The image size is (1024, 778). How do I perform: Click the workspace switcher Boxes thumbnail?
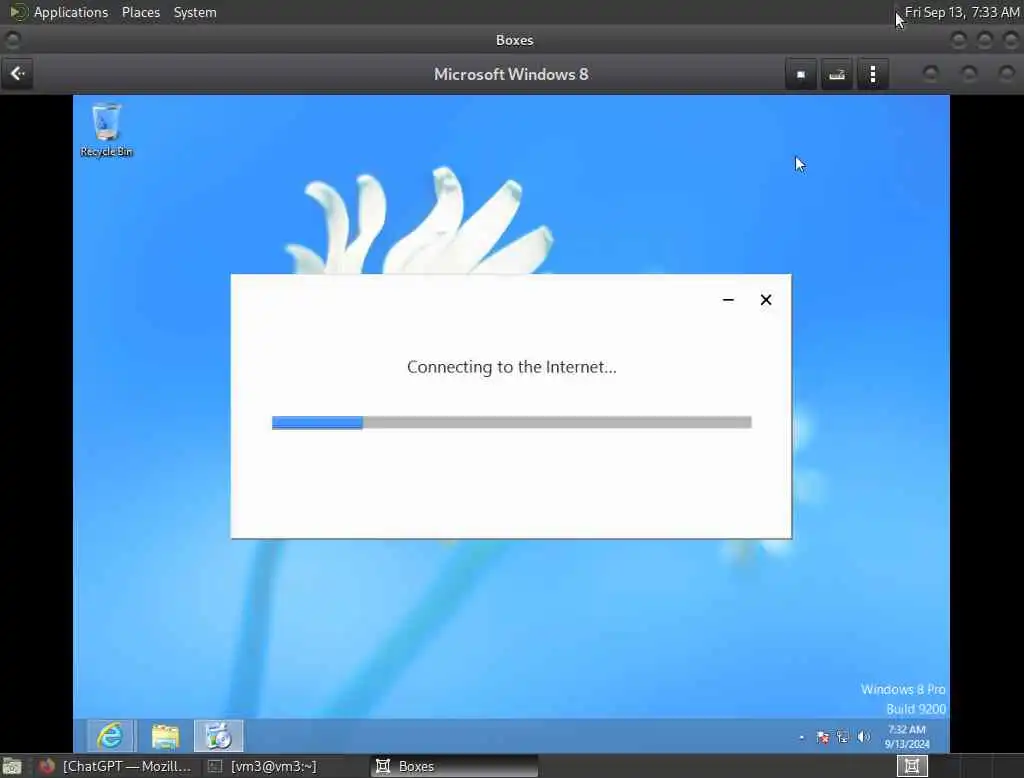912,766
